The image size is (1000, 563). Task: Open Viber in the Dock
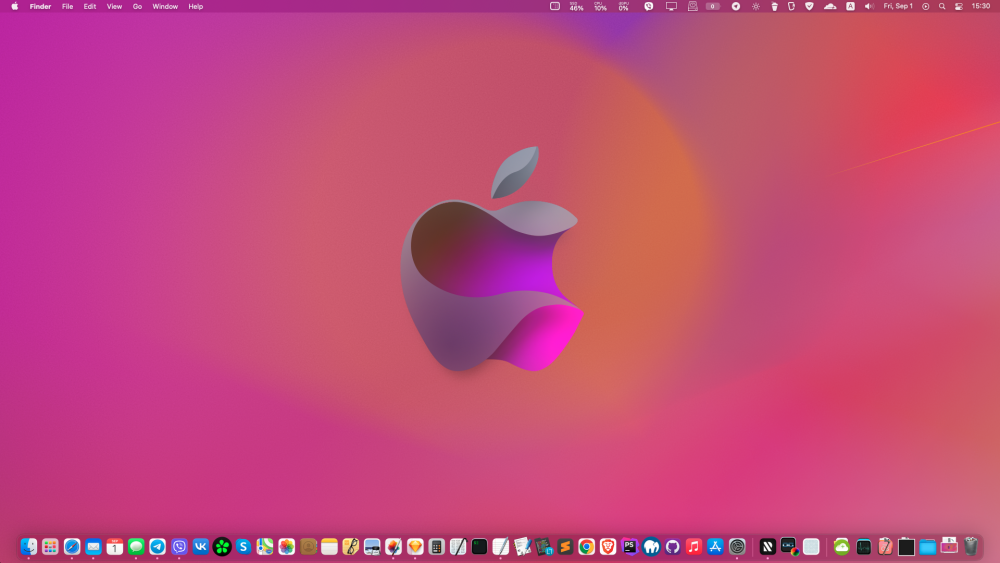(179, 546)
